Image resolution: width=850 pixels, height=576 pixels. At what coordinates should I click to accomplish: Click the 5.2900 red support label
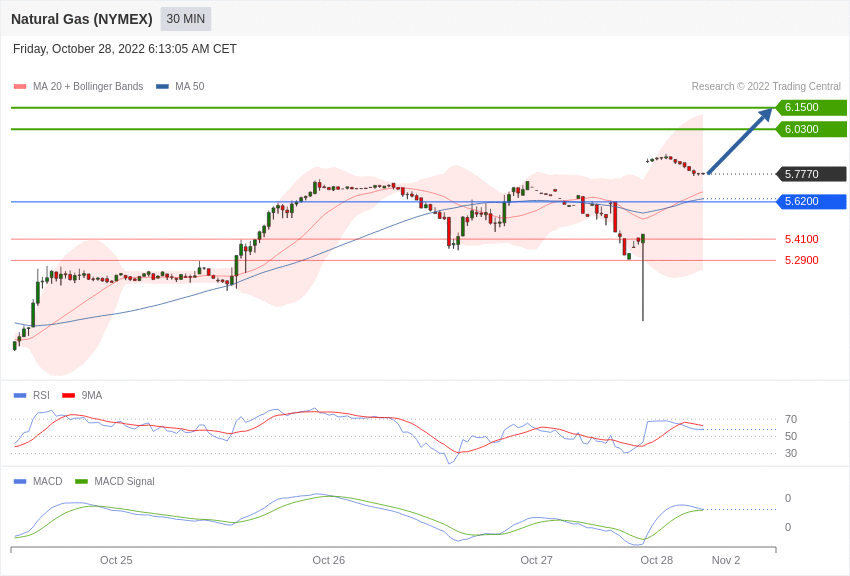pyautogui.click(x=801, y=260)
